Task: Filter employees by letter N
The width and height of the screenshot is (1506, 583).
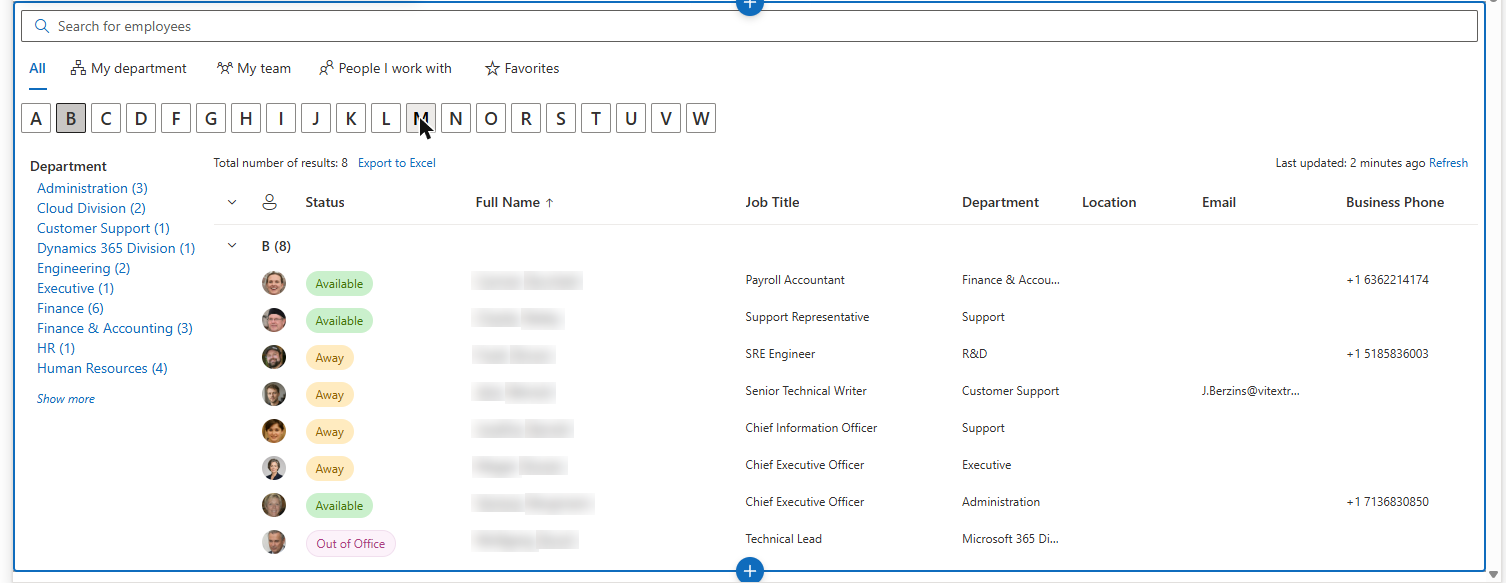Action: pyautogui.click(x=456, y=119)
